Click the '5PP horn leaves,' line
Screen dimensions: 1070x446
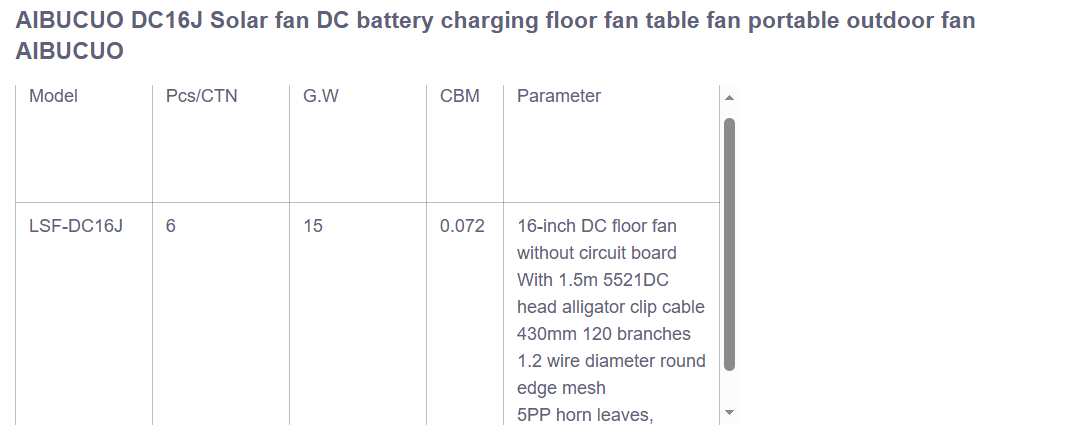(585, 415)
